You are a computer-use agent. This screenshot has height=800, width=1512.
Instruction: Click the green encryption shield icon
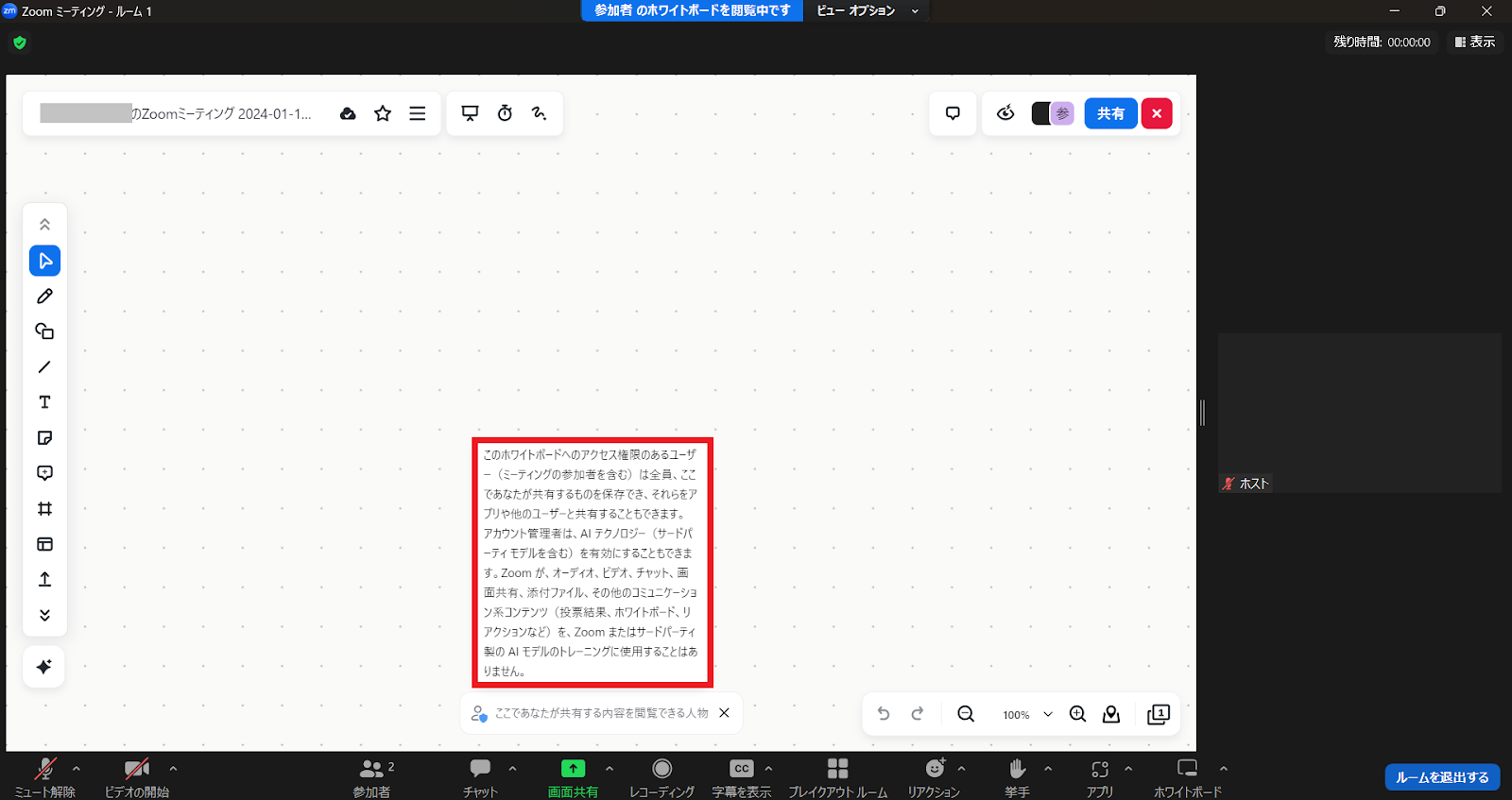tap(20, 43)
